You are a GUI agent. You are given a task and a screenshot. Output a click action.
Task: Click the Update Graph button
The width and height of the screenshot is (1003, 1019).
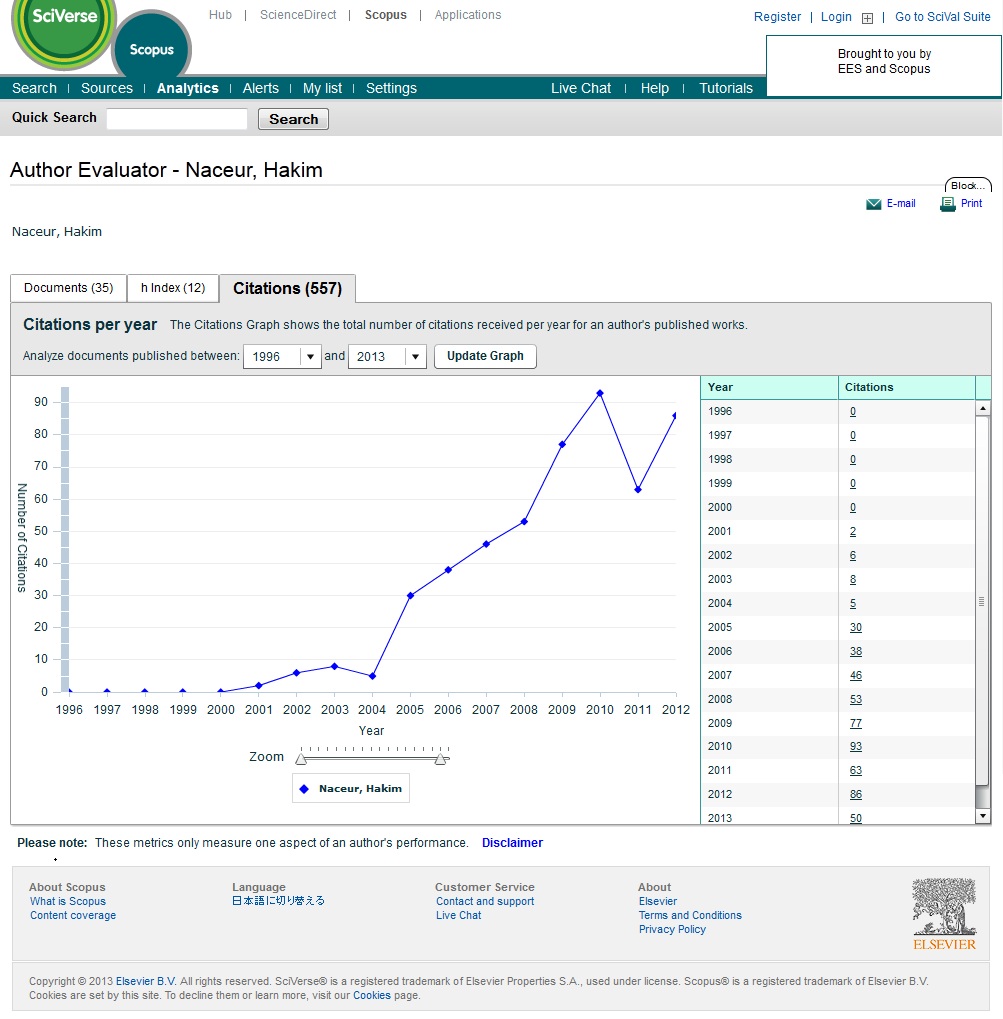coord(485,356)
